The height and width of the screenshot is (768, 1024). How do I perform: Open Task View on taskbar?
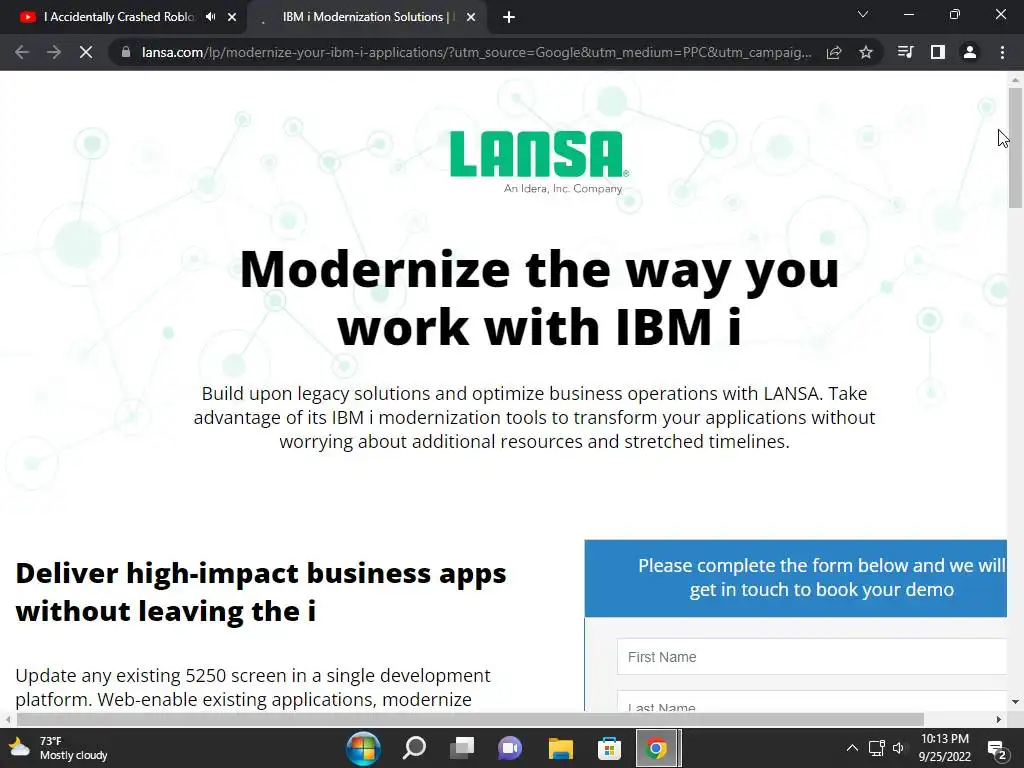462,748
